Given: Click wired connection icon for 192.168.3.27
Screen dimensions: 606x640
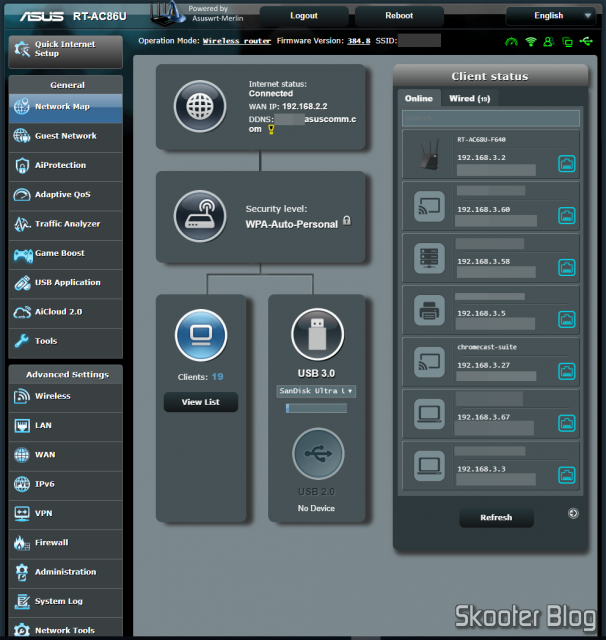Looking at the screenshot, I should tap(567, 371).
